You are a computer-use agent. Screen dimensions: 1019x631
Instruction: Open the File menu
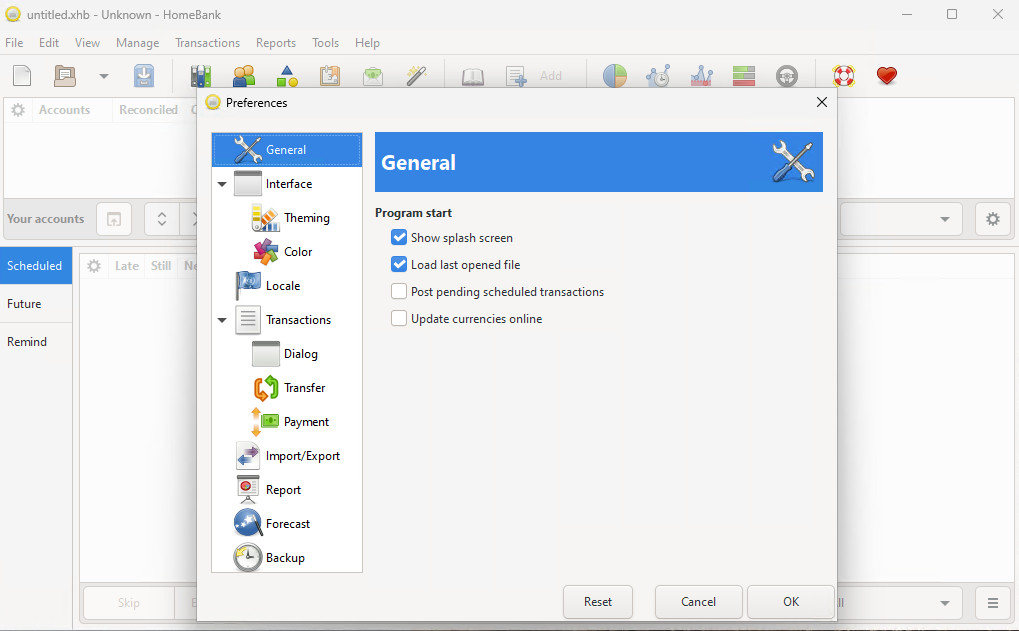(x=14, y=43)
